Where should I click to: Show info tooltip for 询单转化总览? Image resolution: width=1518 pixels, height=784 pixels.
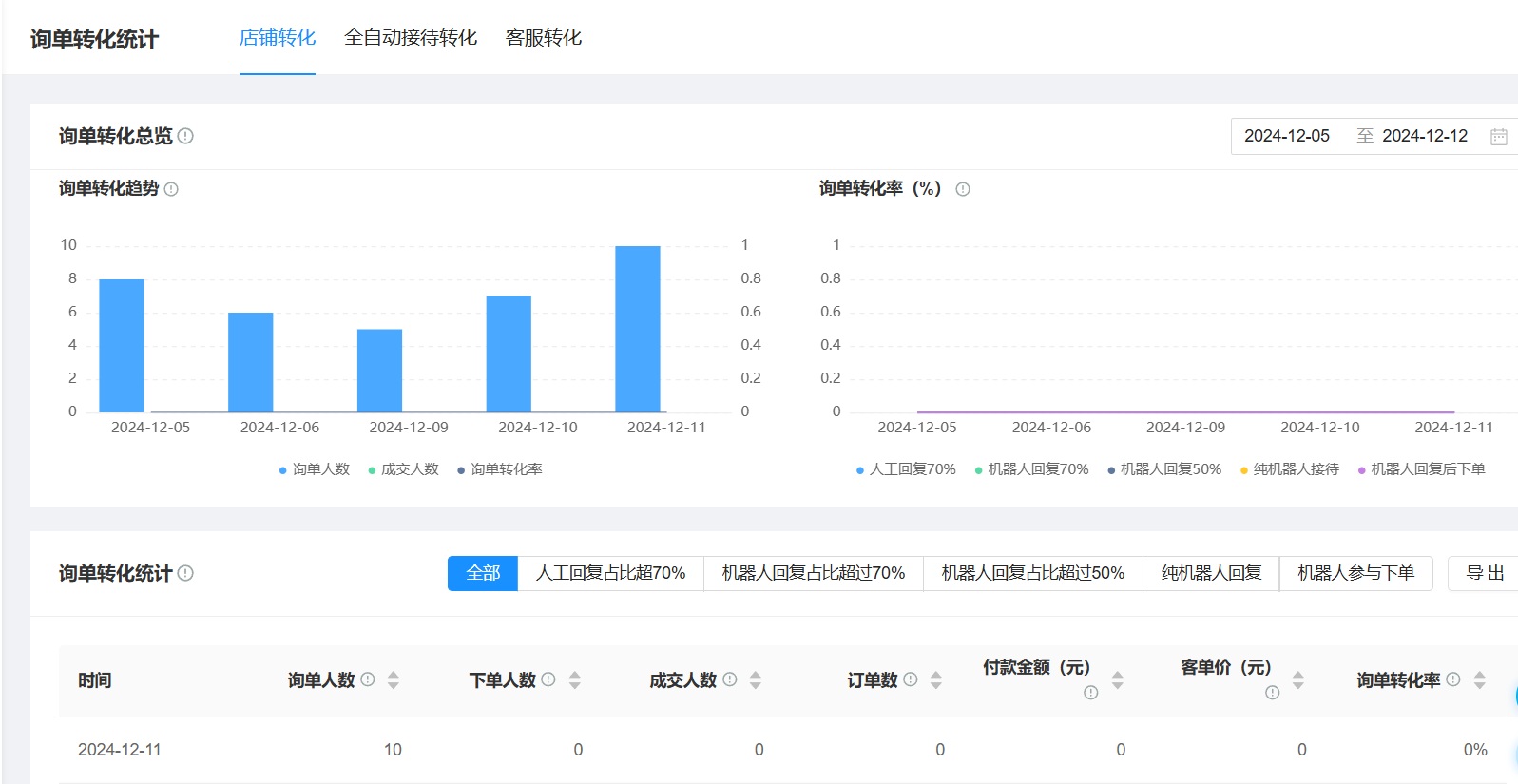click(185, 136)
